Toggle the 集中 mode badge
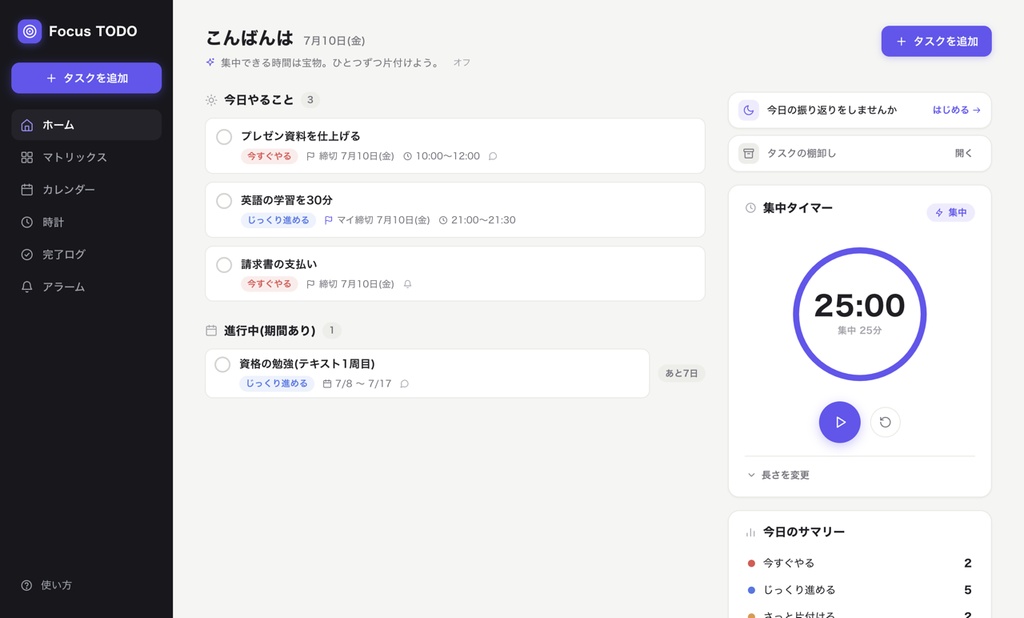 950,212
